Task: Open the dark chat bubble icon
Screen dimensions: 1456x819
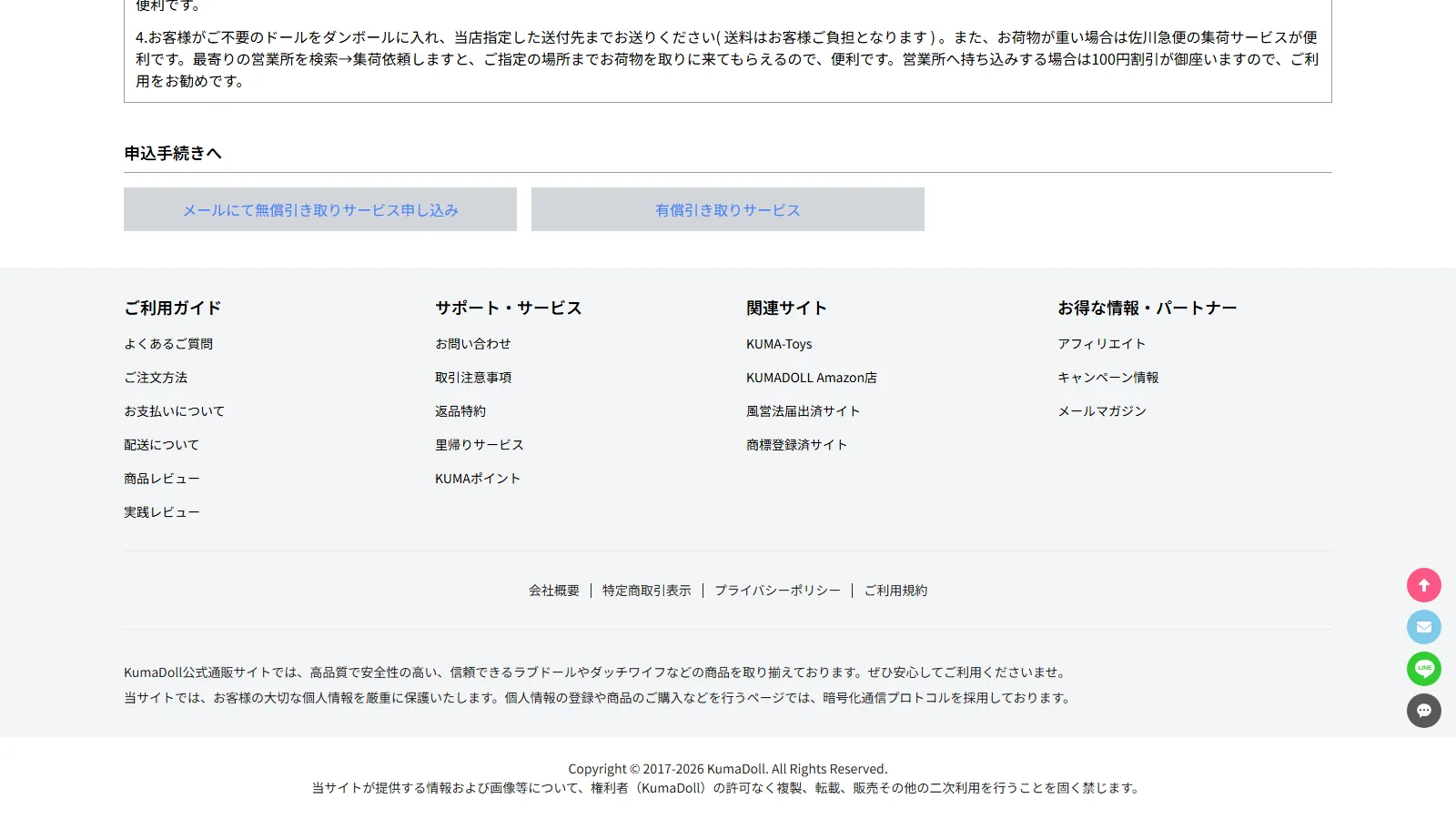Action: click(1424, 711)
